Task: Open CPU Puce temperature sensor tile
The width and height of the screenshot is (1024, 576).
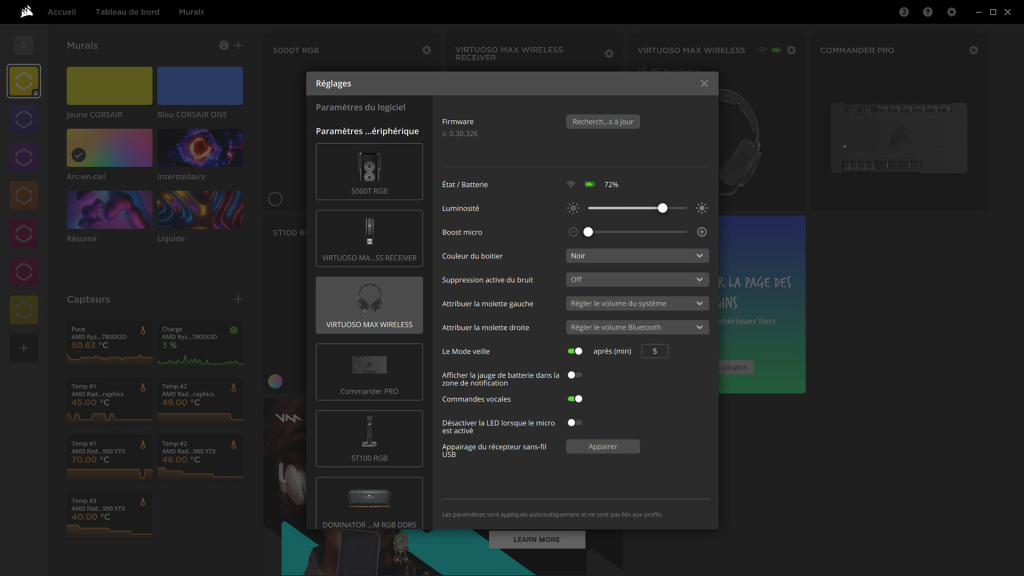Action: tap(109, 343)
